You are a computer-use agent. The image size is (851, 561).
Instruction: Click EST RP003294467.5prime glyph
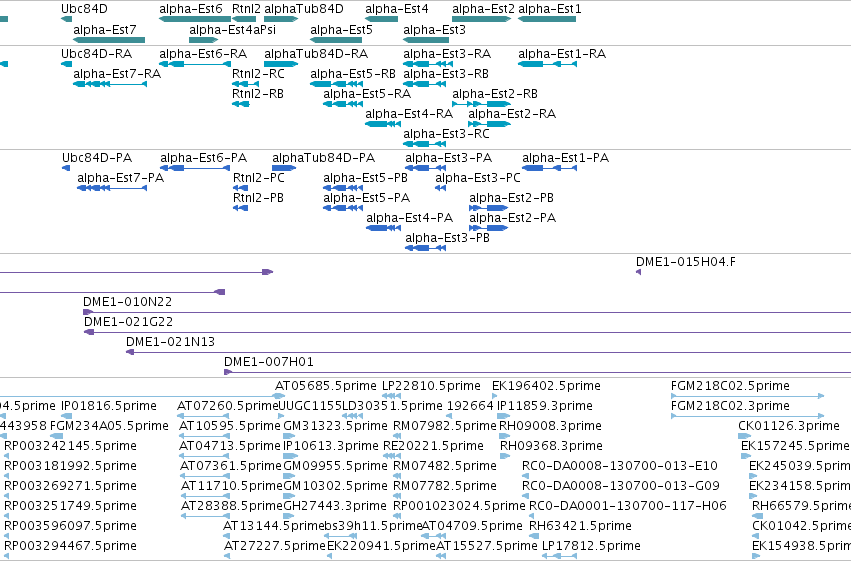tap(8, 556)
